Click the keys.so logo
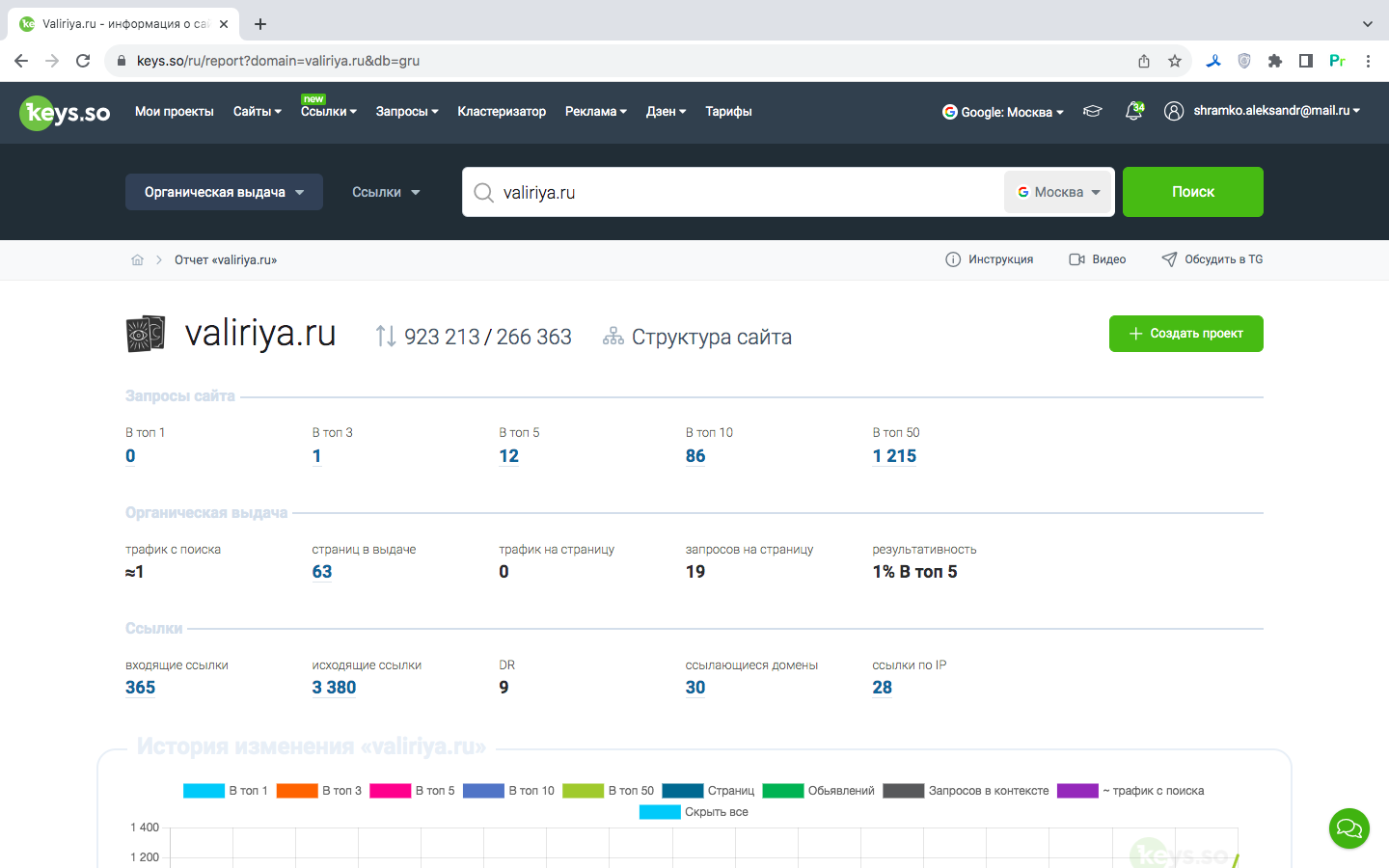1389x868 pixels. click(x=65, y=113)
